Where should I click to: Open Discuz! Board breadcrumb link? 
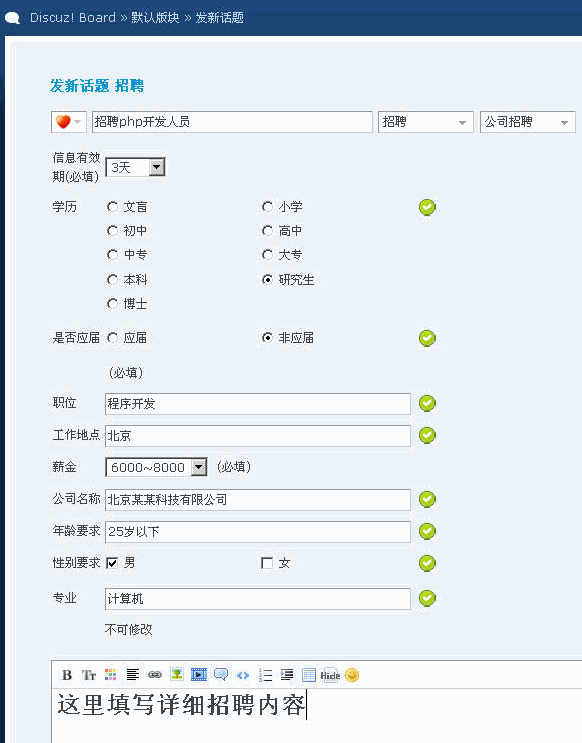click(x=73, y=18)
